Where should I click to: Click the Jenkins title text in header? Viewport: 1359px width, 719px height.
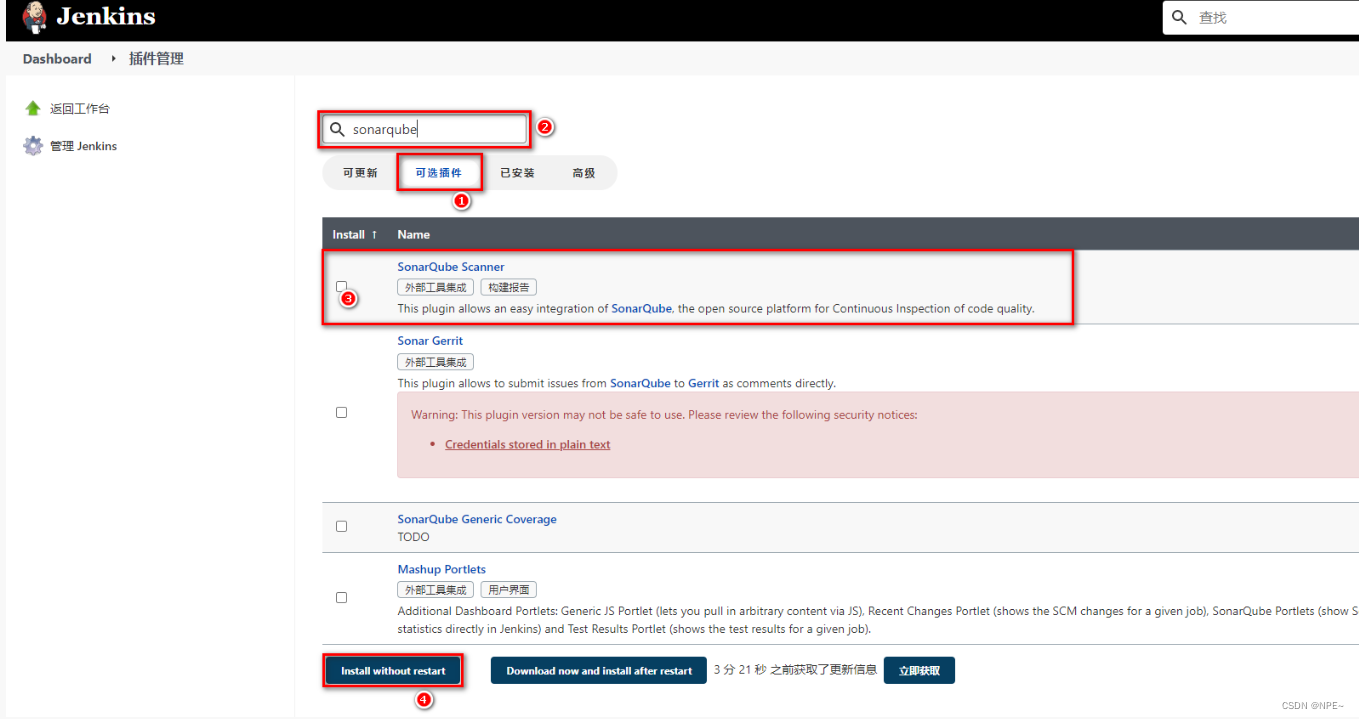point(106,17)
